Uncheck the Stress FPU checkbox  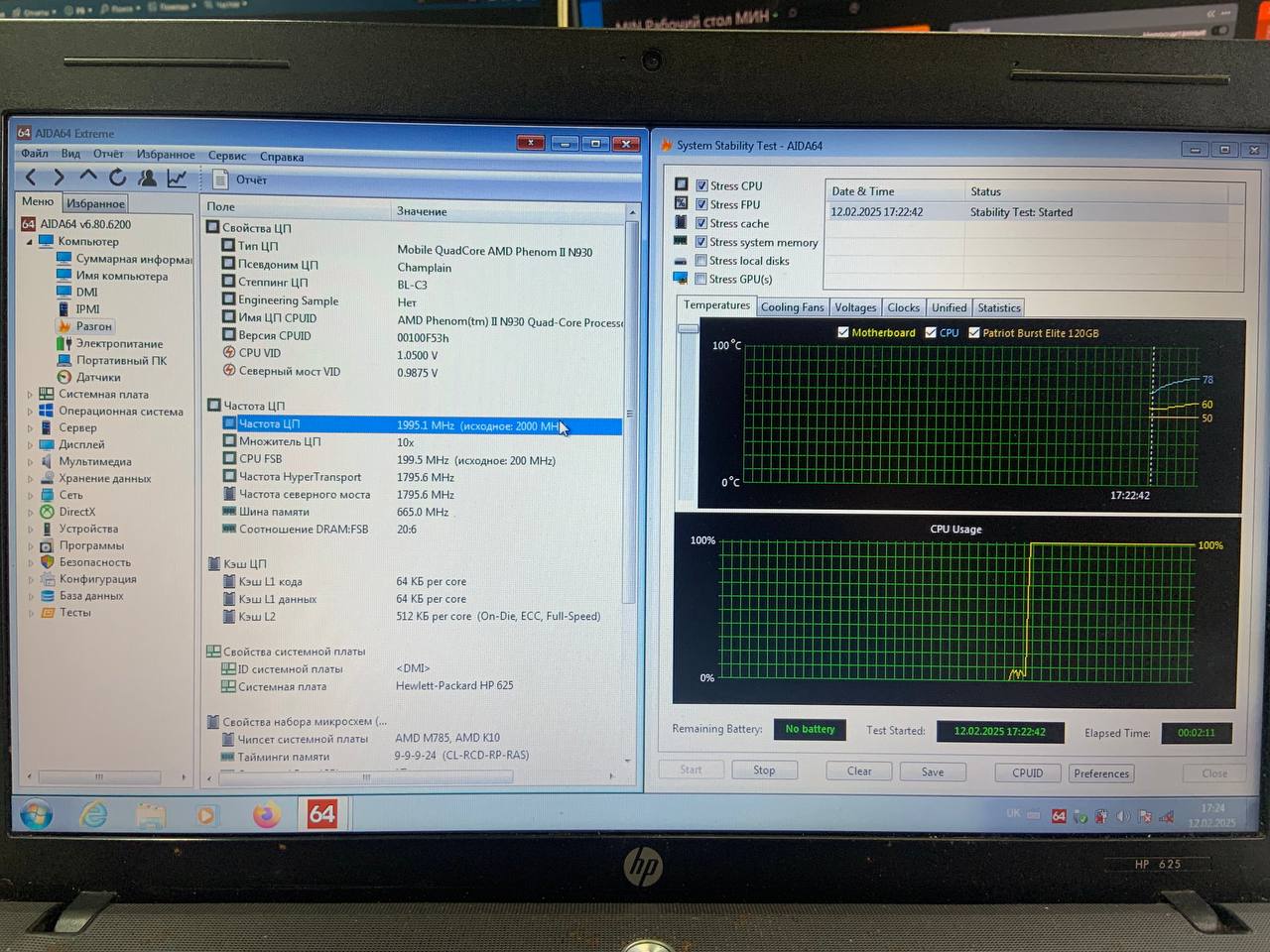(x=701, y=204)
